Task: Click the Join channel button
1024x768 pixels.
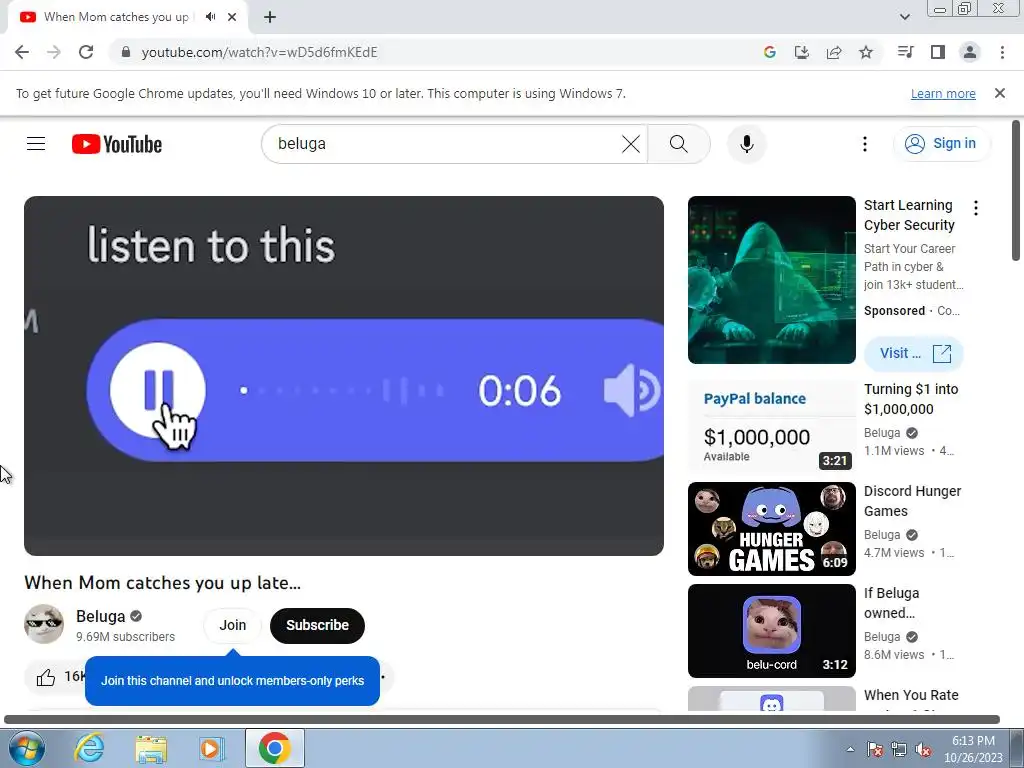Action: click(x=232, y=625)
